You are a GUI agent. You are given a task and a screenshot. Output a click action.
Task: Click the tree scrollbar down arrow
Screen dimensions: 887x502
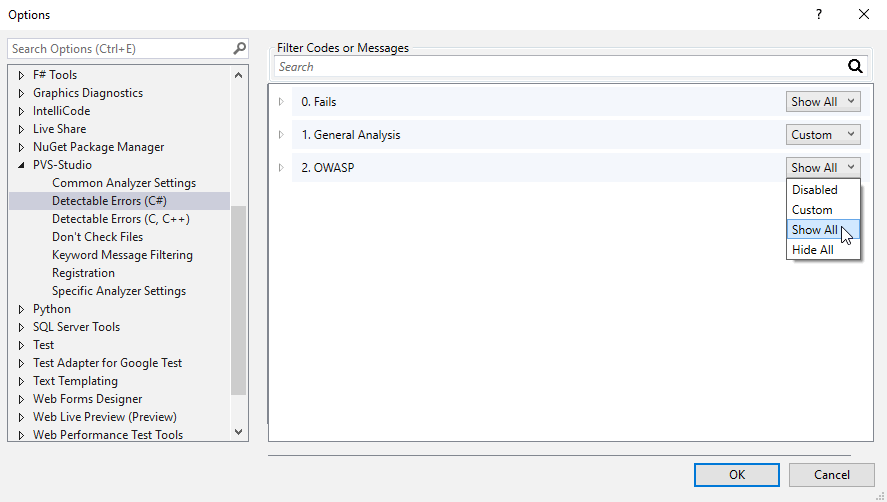[239, 432]
